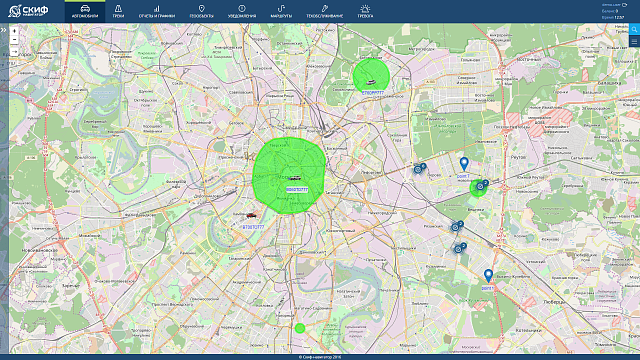The width and height of the screenshot is (640, 360).
Task: Click the vehicle label E780PP777
Action: (x=373, y=93)
